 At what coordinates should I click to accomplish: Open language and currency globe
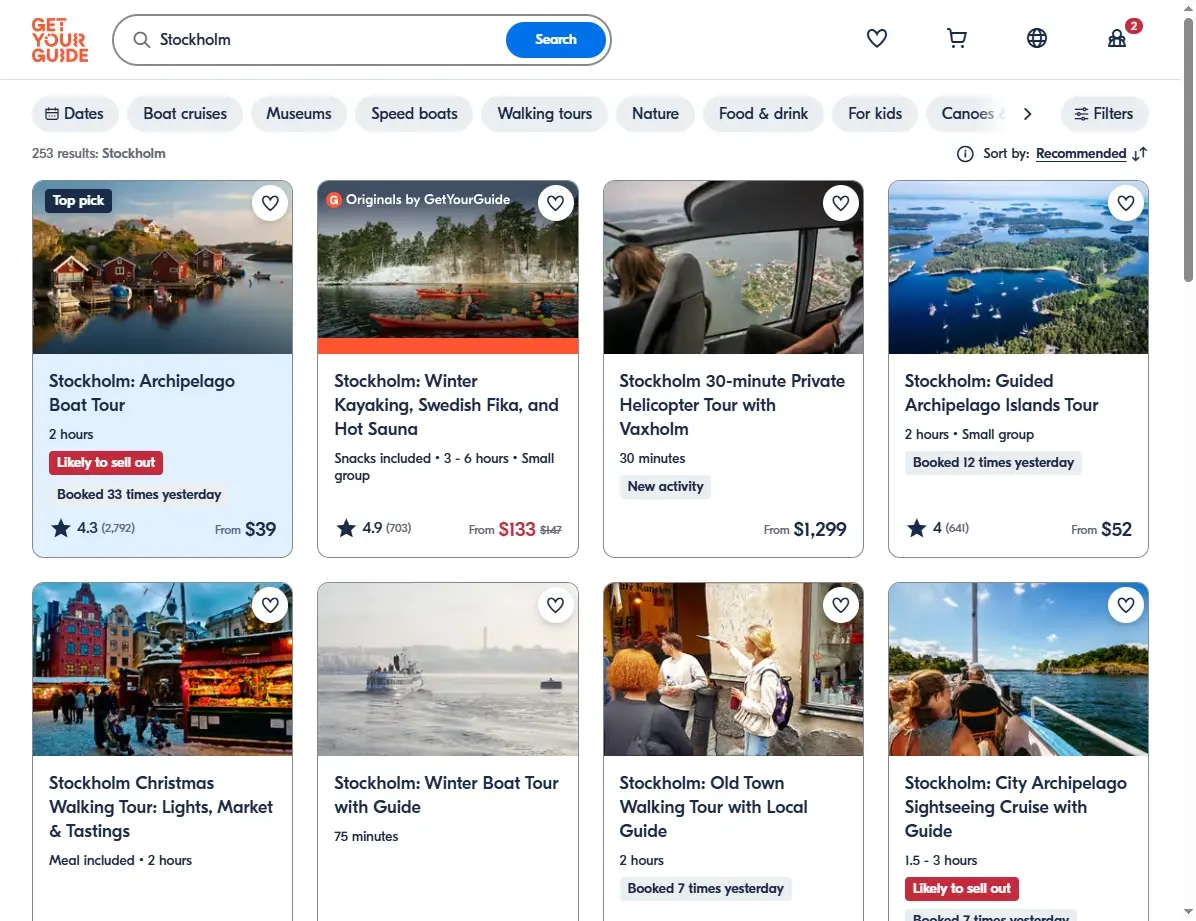[x=1037, y=38]
